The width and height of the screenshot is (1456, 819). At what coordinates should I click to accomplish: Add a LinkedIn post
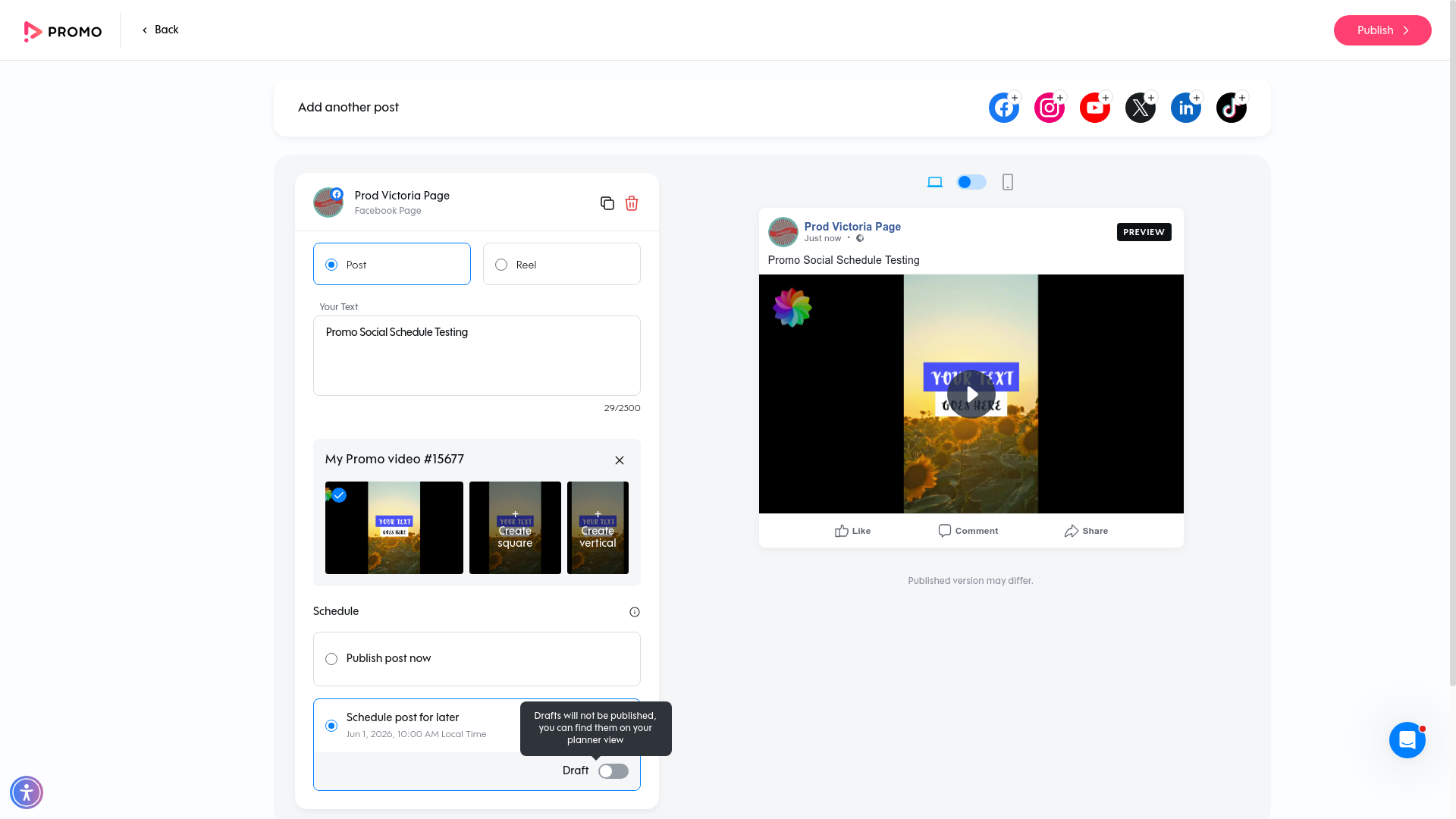coord(1185,107)
